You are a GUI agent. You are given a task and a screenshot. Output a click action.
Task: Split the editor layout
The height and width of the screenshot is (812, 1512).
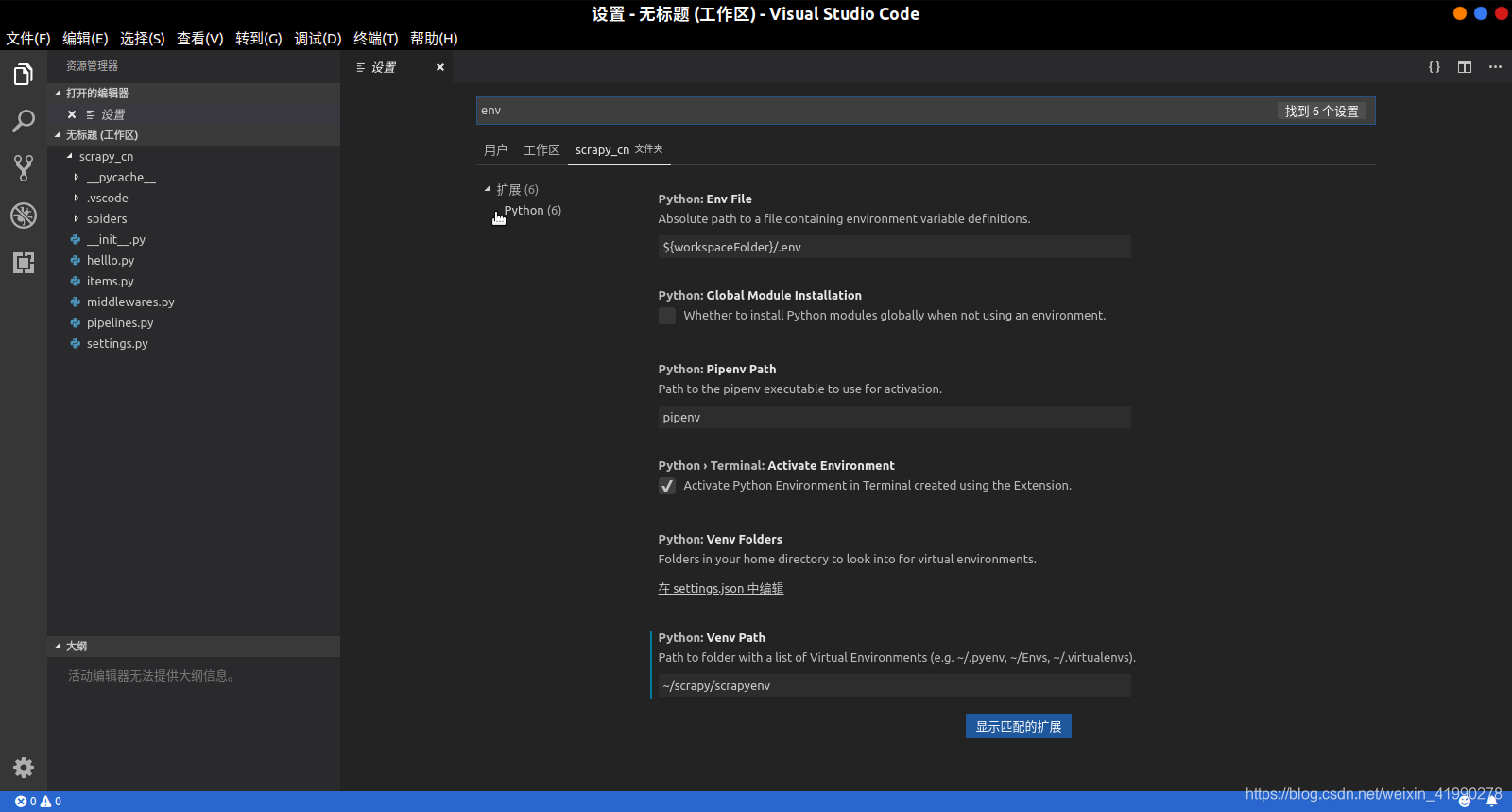pyautogui.click(x=1465, y=67)
